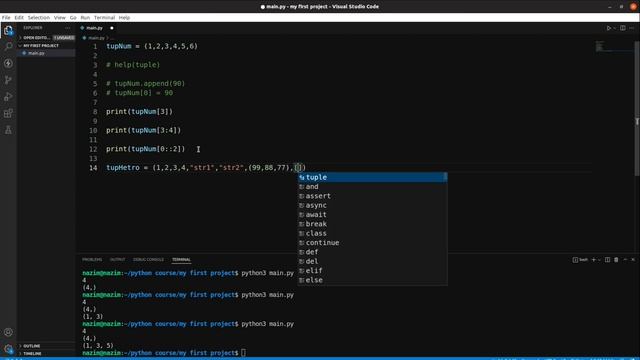Open the Explorer view in activity bar
The image size is (640, 360).
click(8, 31)
